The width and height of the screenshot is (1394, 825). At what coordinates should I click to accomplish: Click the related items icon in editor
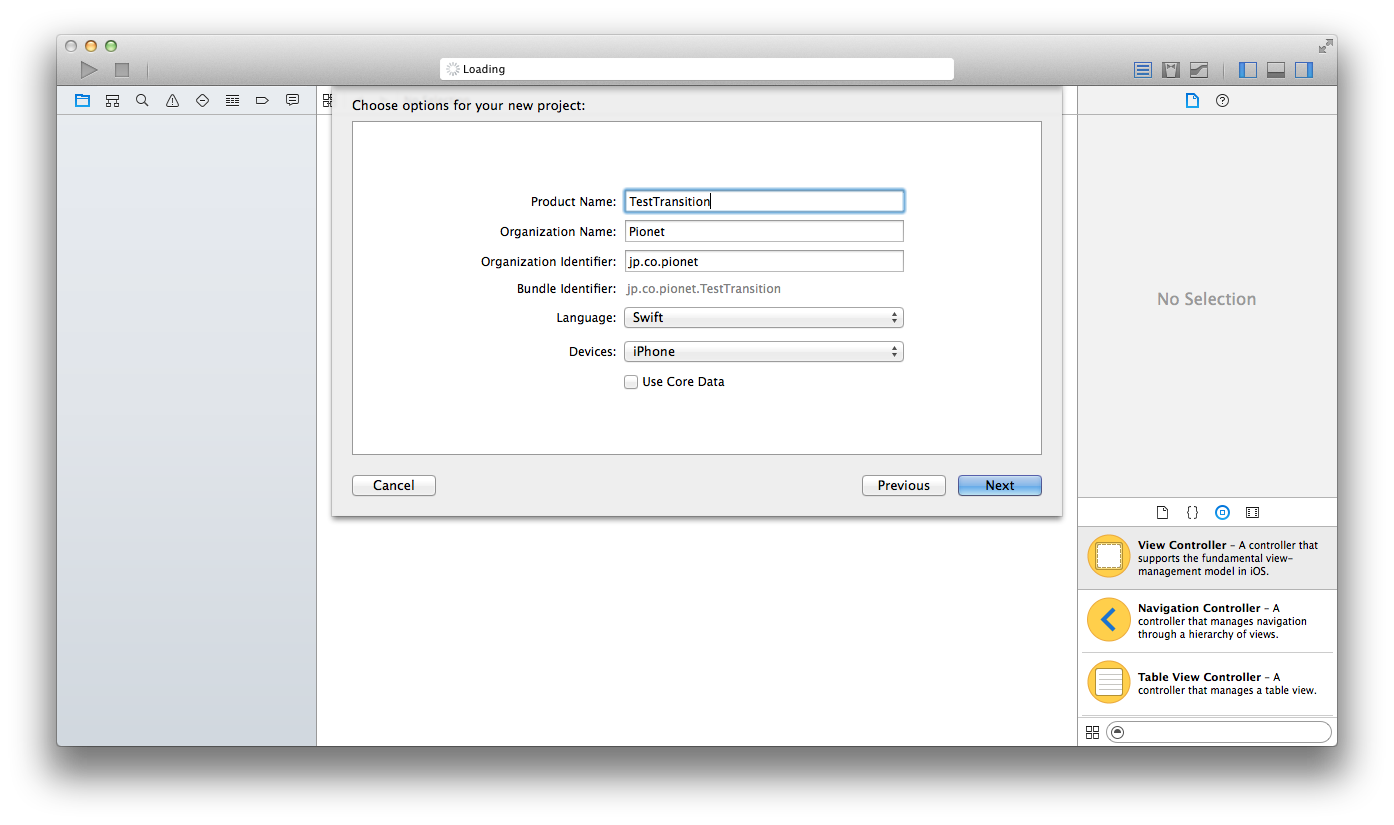point(326,100)
